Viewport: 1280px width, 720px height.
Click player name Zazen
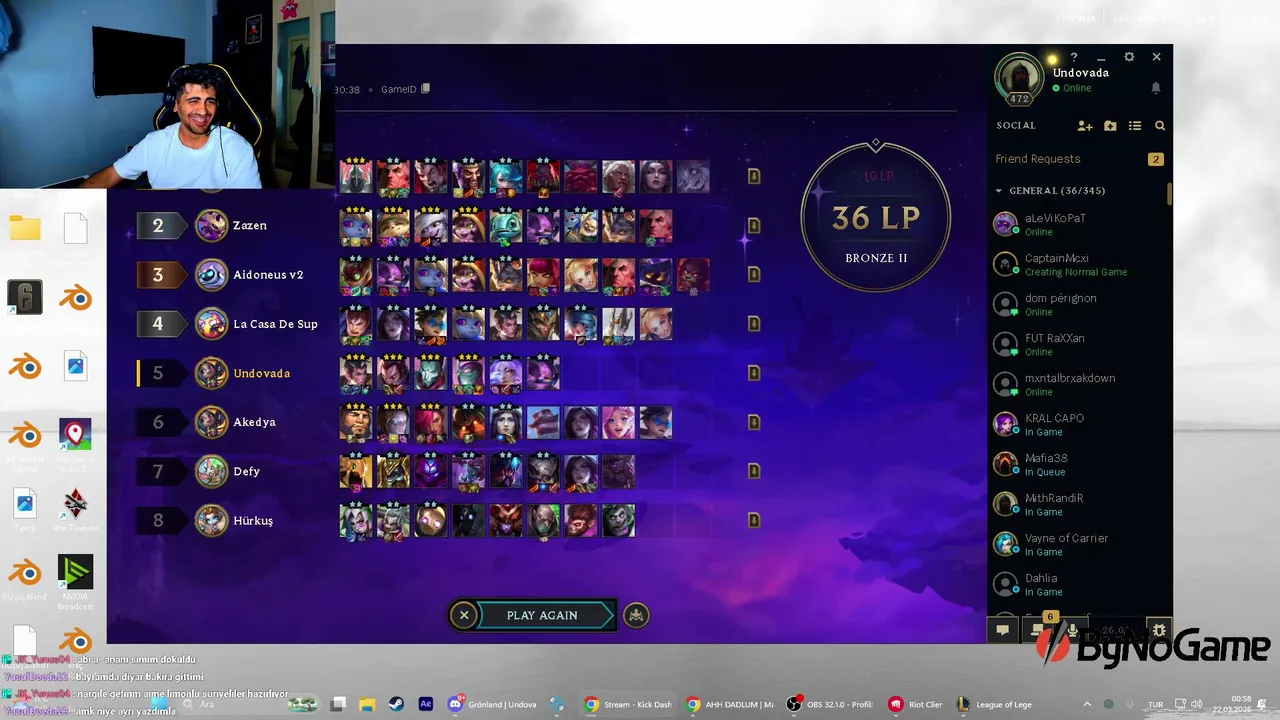(250, 226)
